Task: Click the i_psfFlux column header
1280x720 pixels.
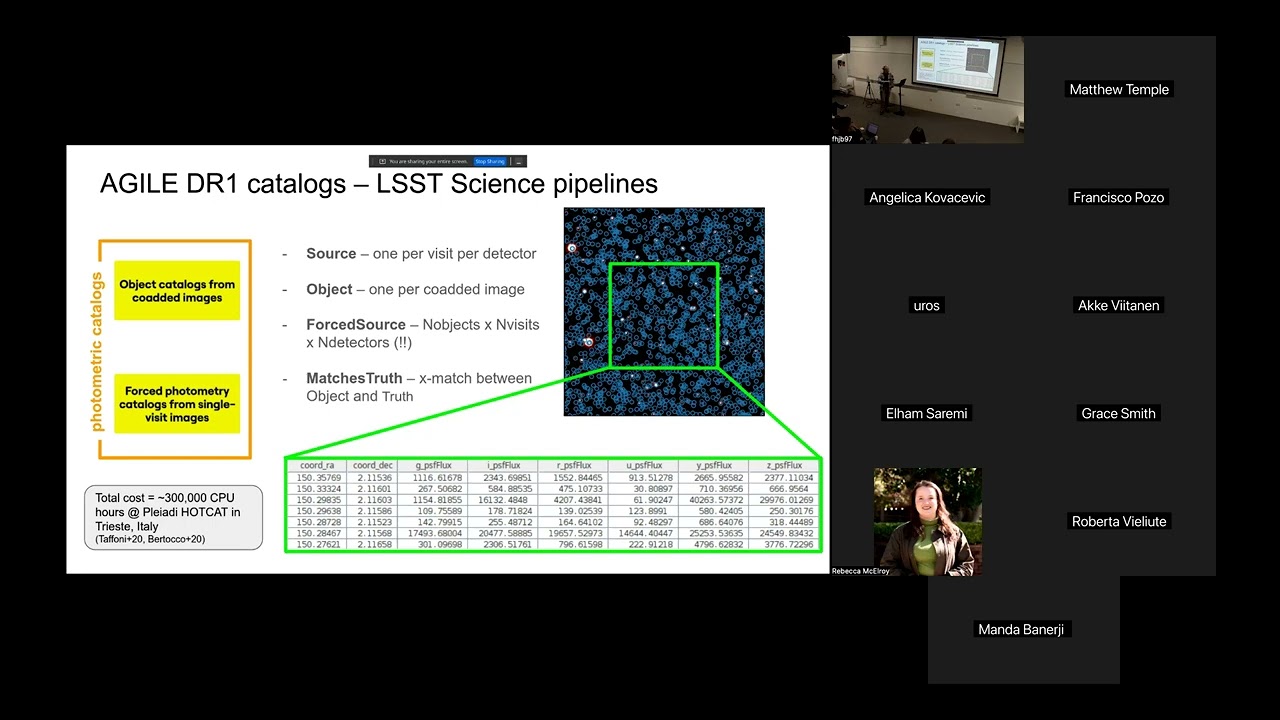Action: point(502,466)
